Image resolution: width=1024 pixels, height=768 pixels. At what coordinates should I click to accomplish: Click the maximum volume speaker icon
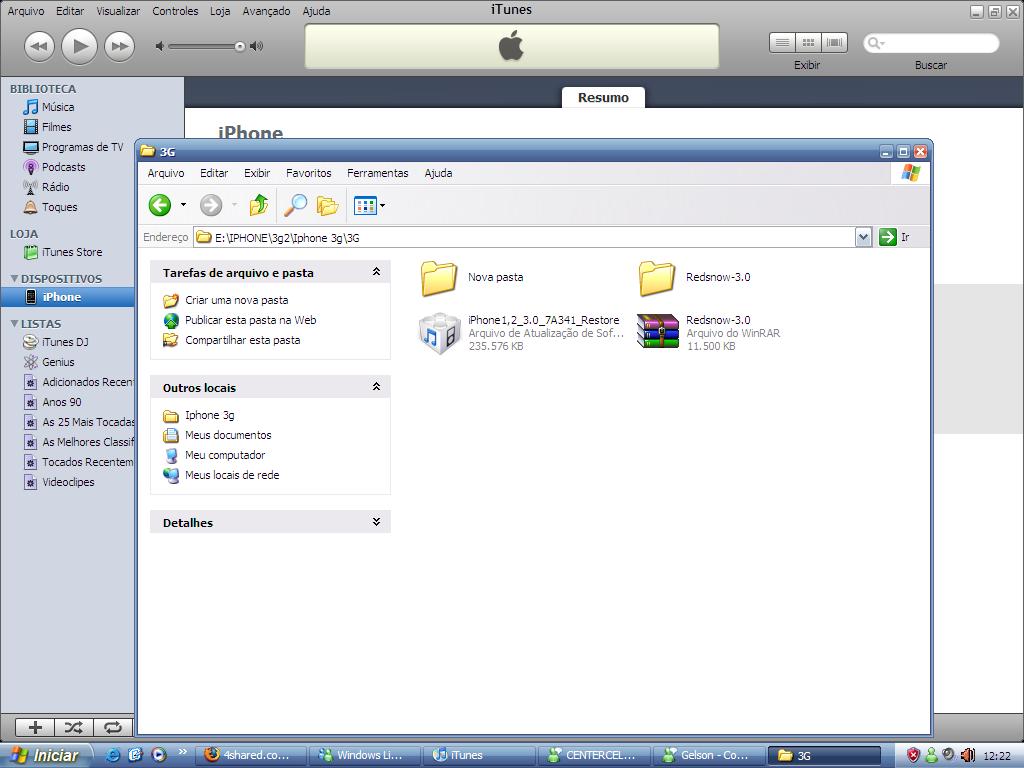coord(257,46)
